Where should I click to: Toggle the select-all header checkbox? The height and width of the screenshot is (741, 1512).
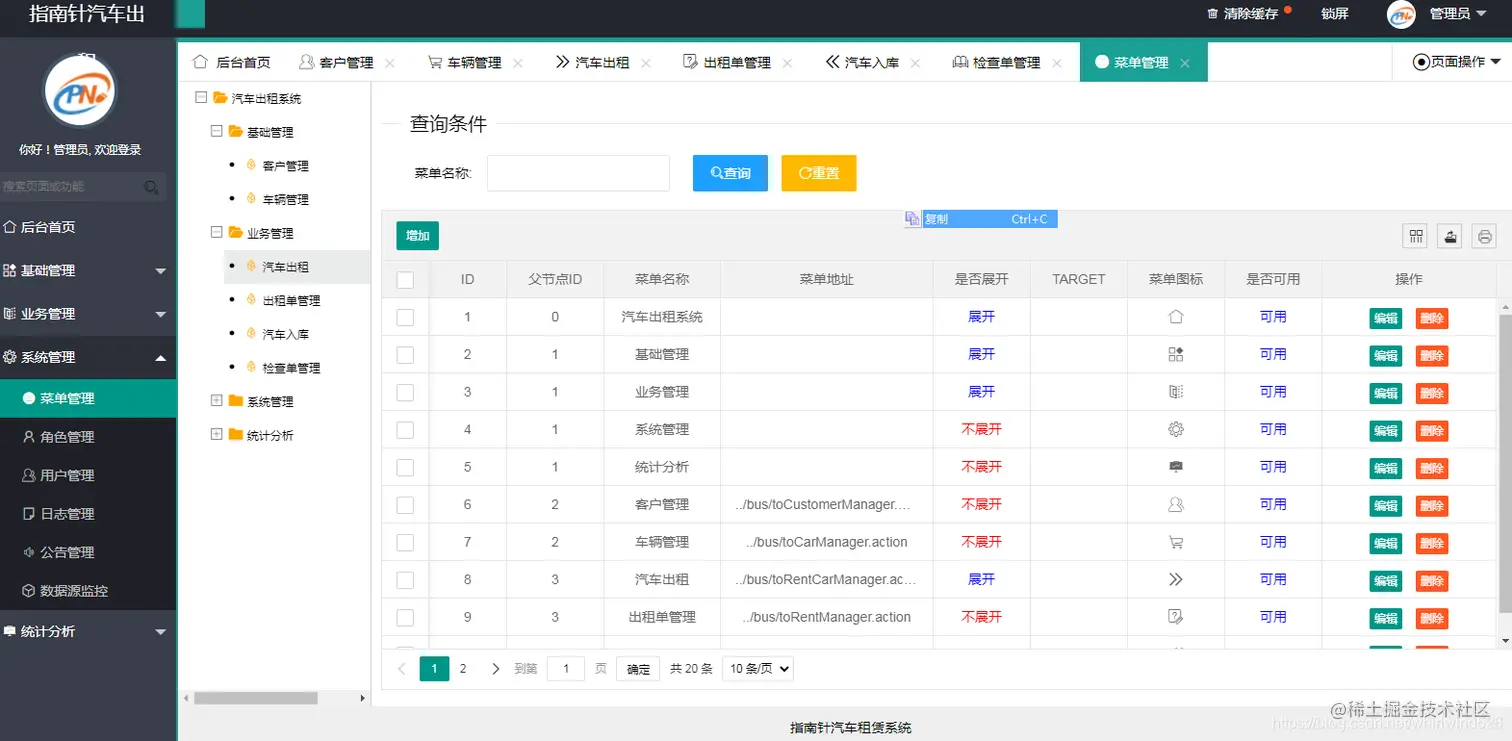pyautogui.click(x=405, y=280)
